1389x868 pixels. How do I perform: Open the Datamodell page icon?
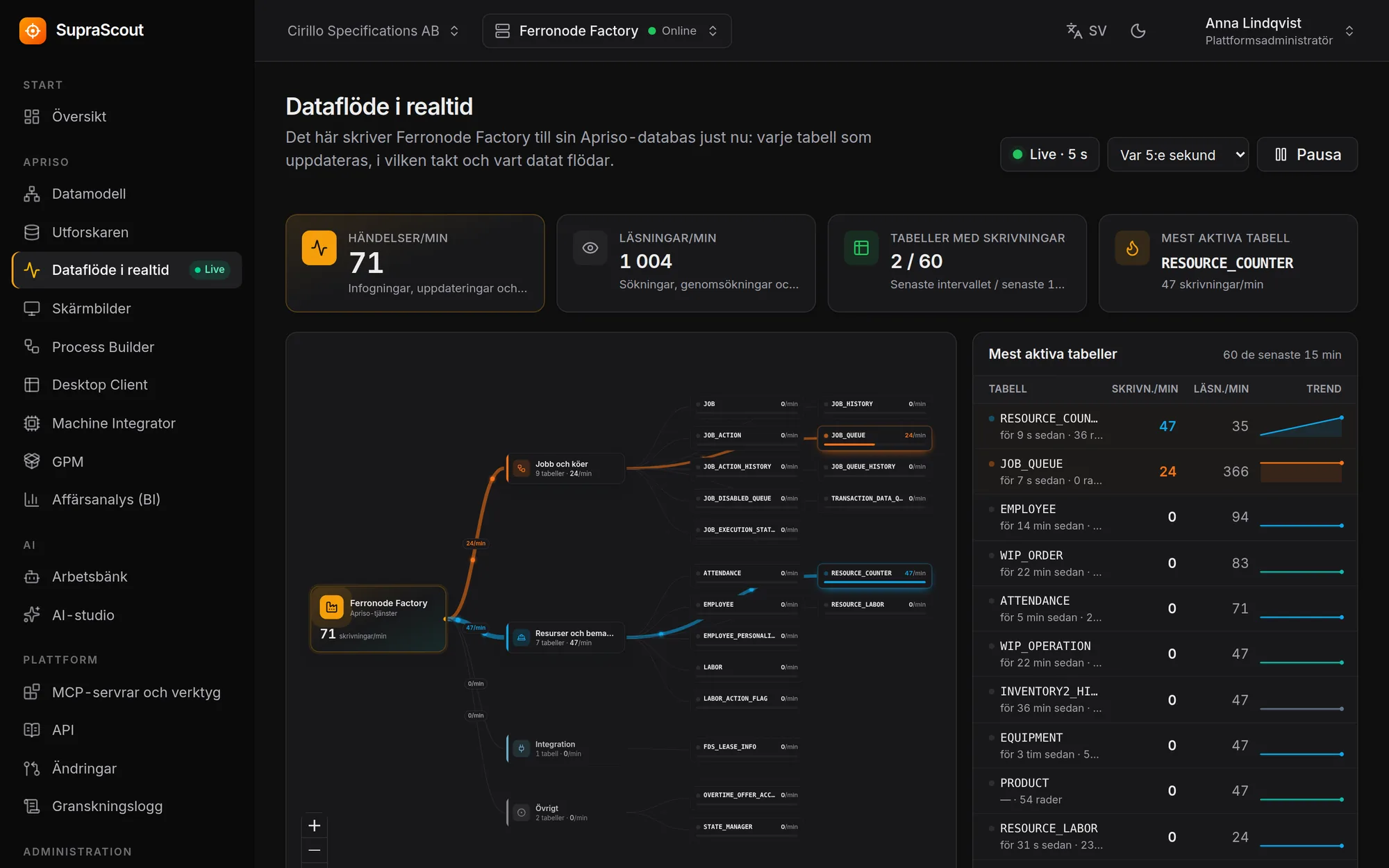click(x=32, y=194)
